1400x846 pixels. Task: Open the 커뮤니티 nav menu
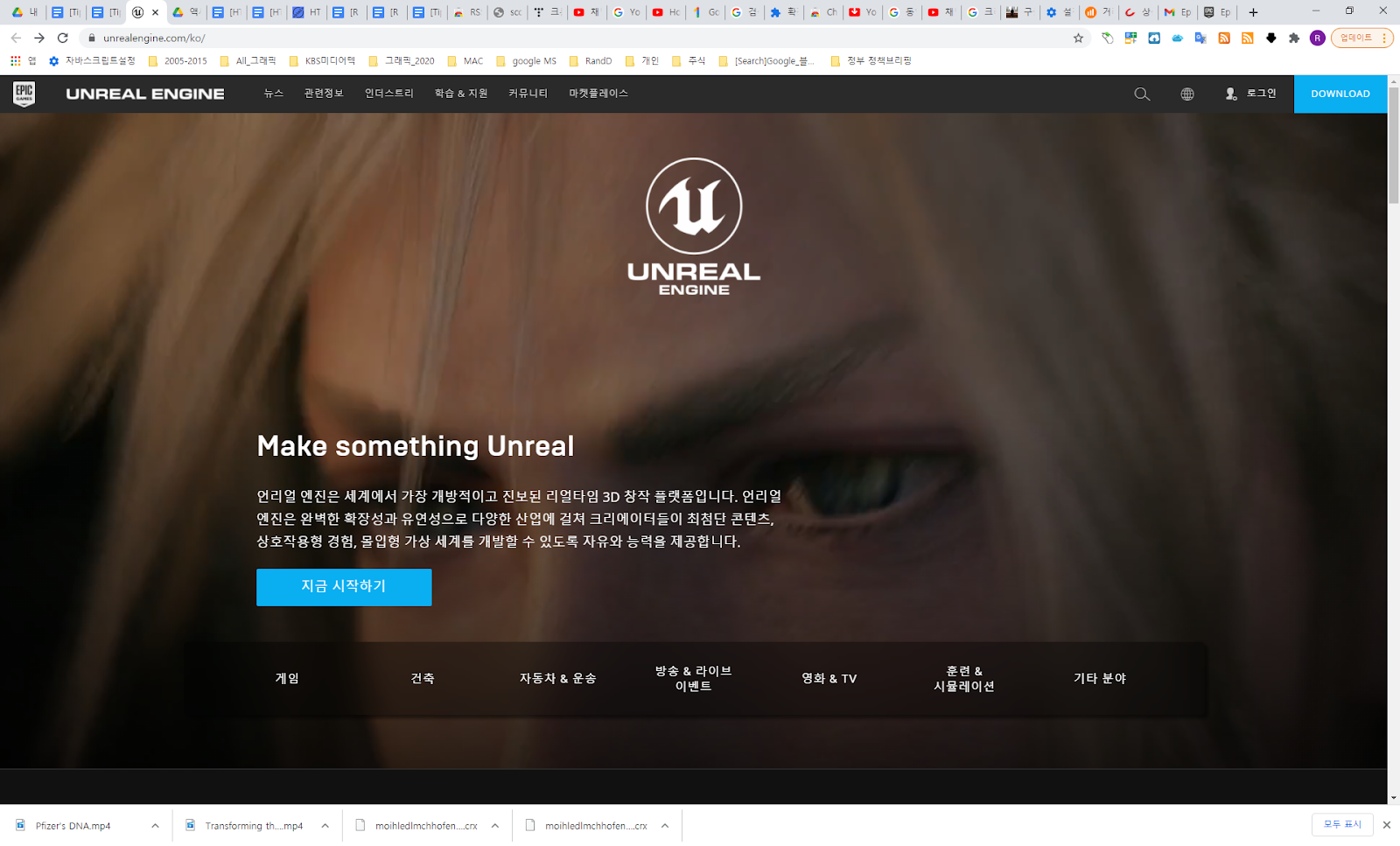tap(528, 94)
